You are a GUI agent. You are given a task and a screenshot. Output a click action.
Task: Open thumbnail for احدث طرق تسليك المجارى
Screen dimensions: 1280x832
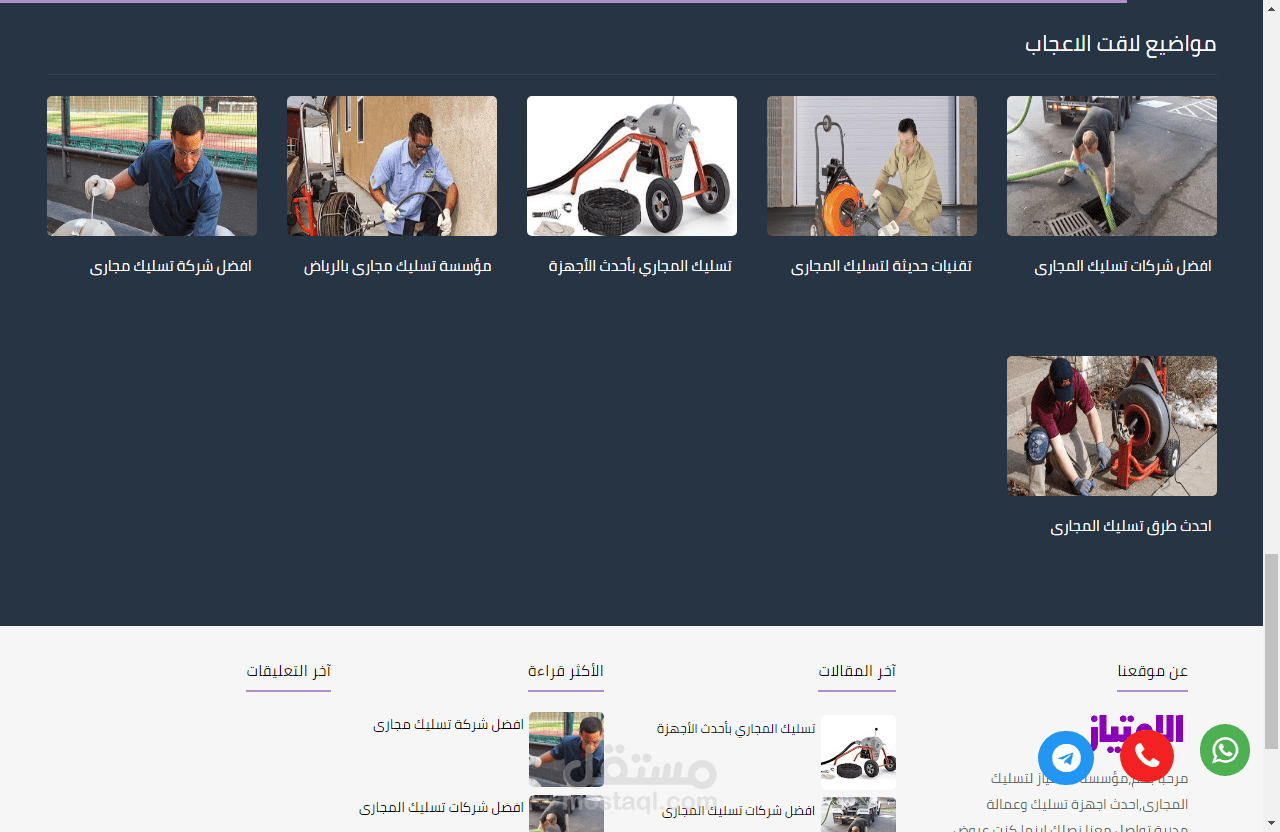point(1112,426)
